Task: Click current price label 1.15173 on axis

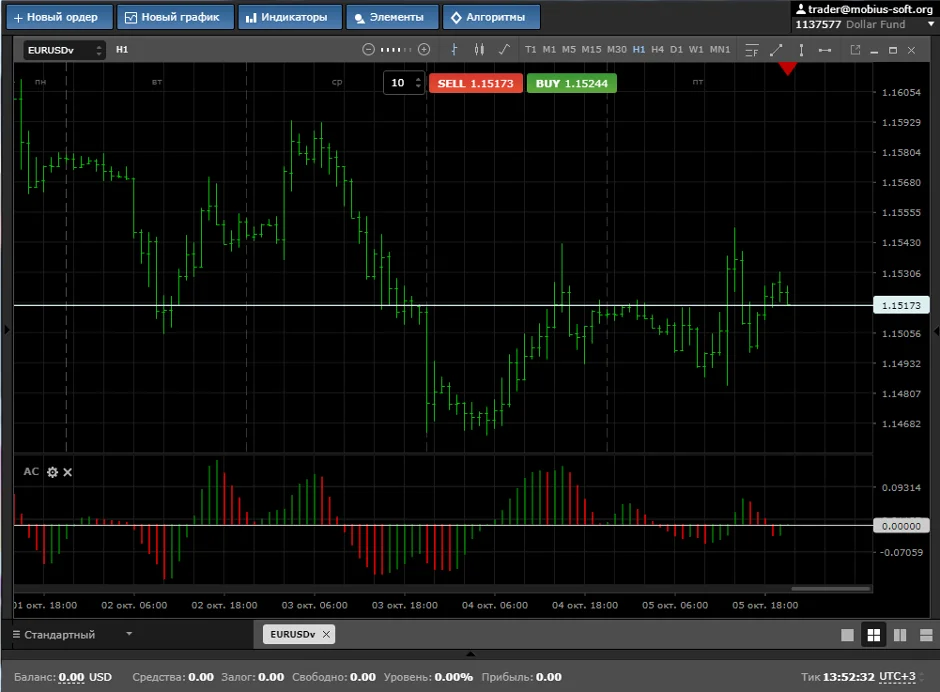Action: point(901,305)
